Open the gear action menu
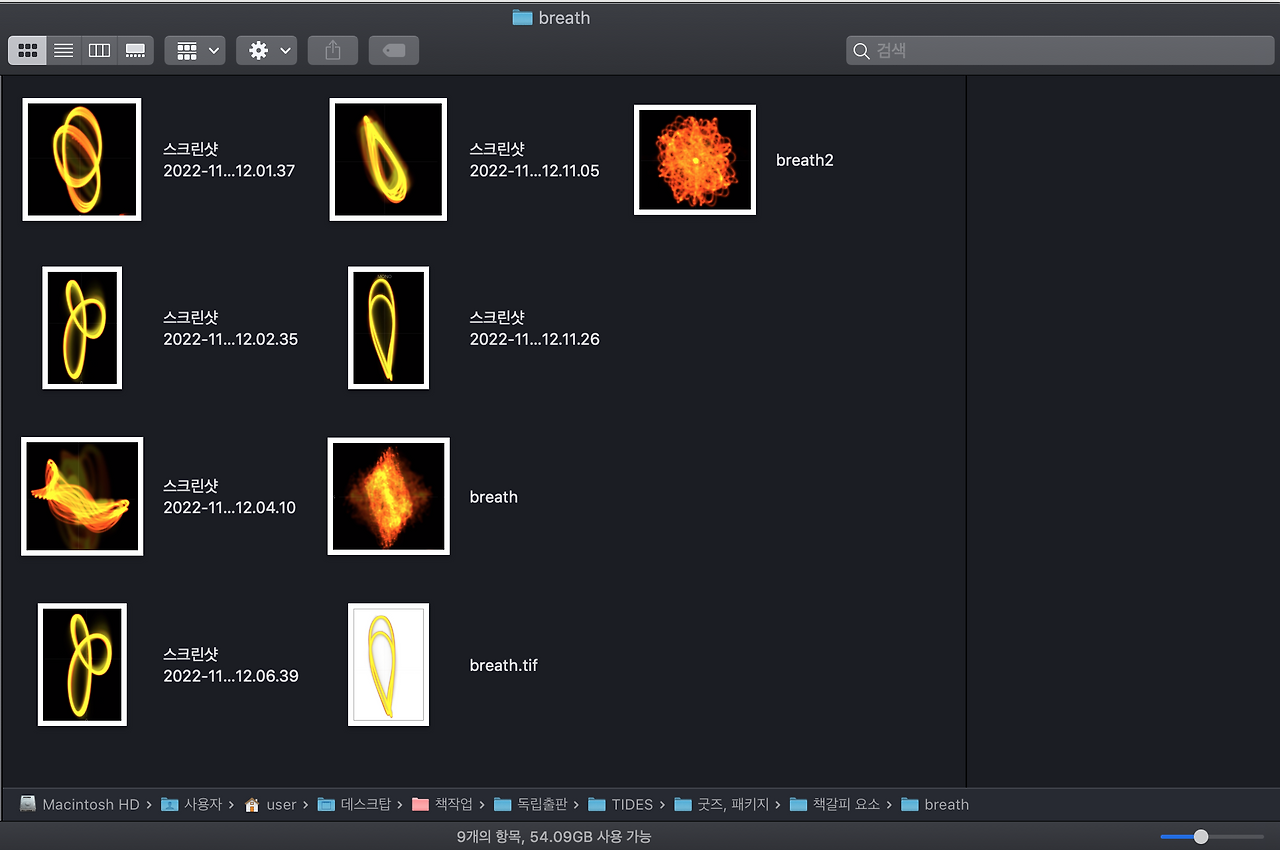Image resolution: width=1280 pixels, height=850 pixels. [x=267, y=50]
